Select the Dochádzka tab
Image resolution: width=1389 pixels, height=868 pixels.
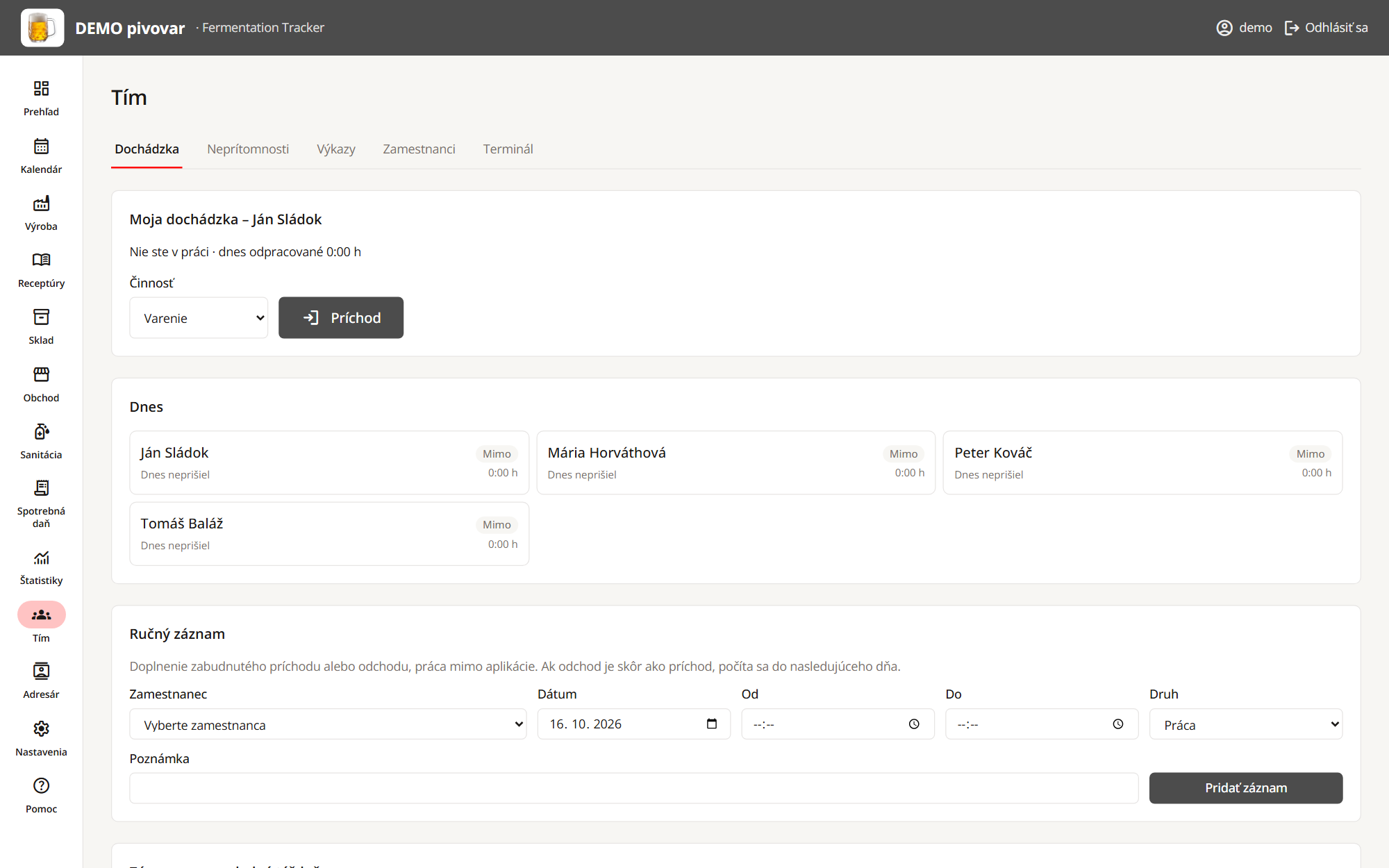pos(147,149)
